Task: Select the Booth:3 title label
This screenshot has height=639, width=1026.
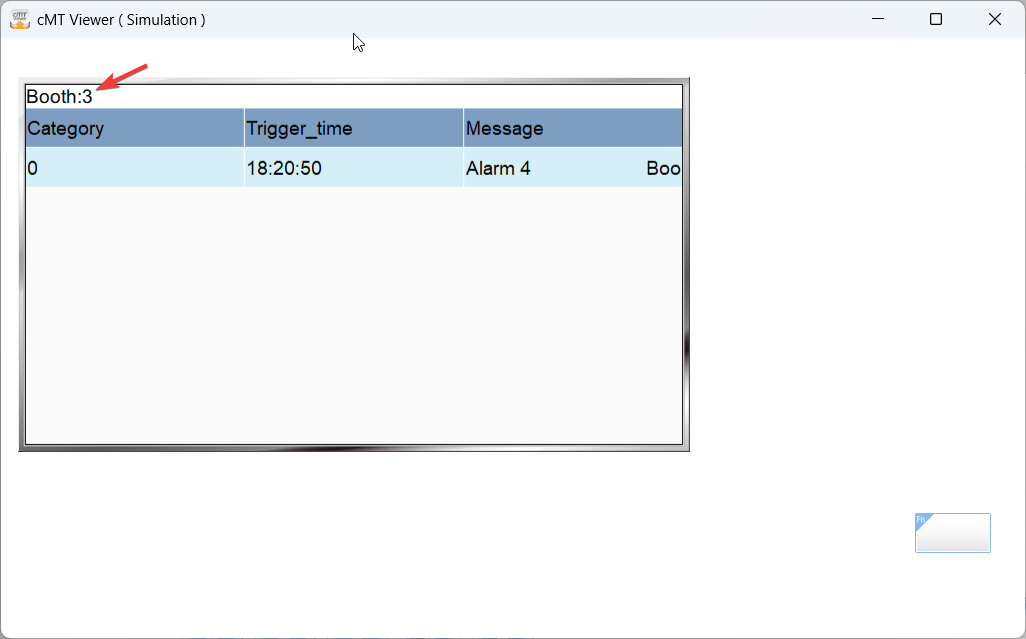Action: (x=59, y=97)
